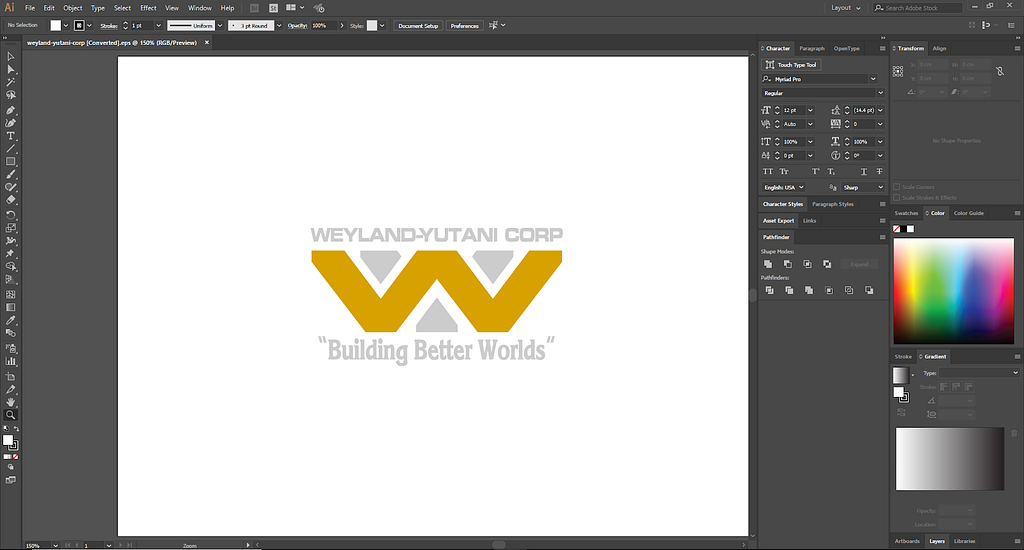Select the Type tool
1024x550 pixels.
tap(10, 136)
